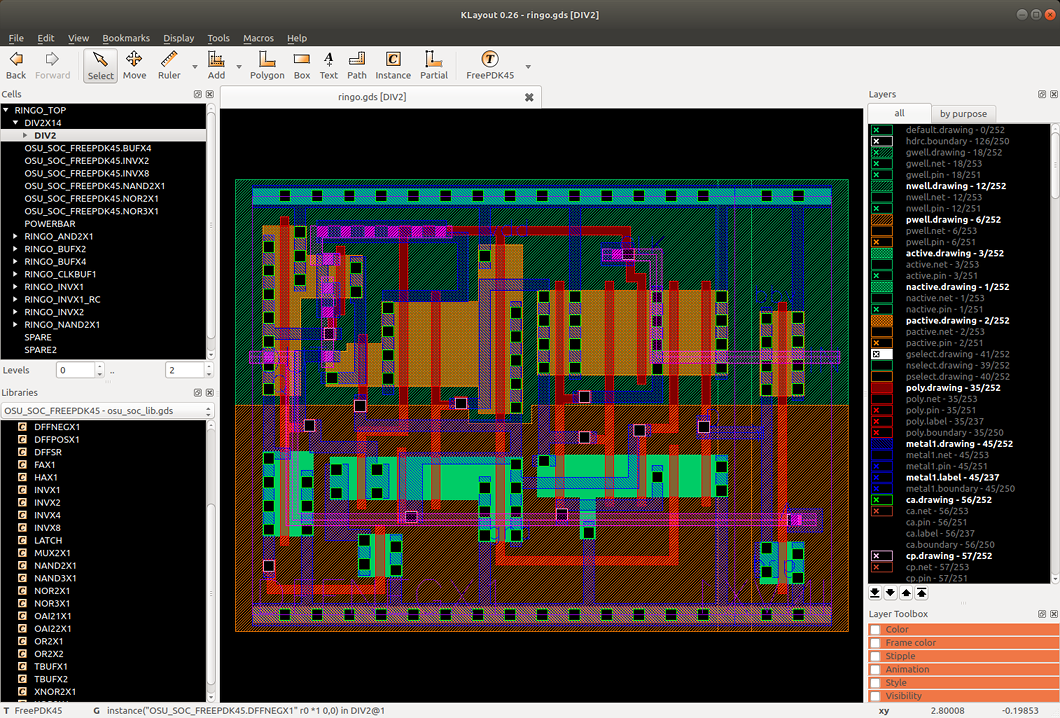Enable the Stipple checkbox
The image size is (1060, 718).
[x=876, y=656]
